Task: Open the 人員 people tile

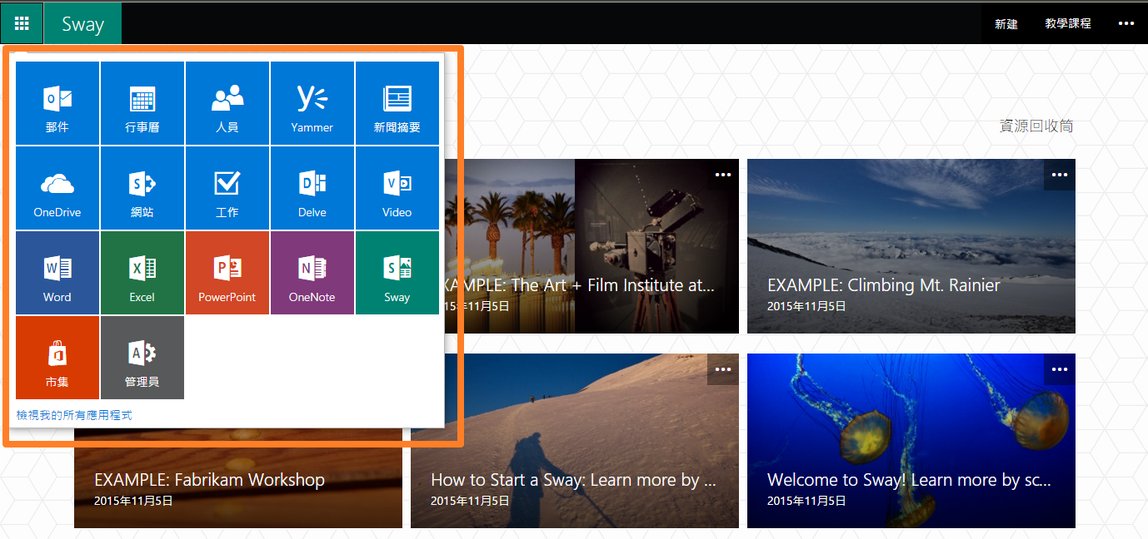Action: tap(227, 103)
